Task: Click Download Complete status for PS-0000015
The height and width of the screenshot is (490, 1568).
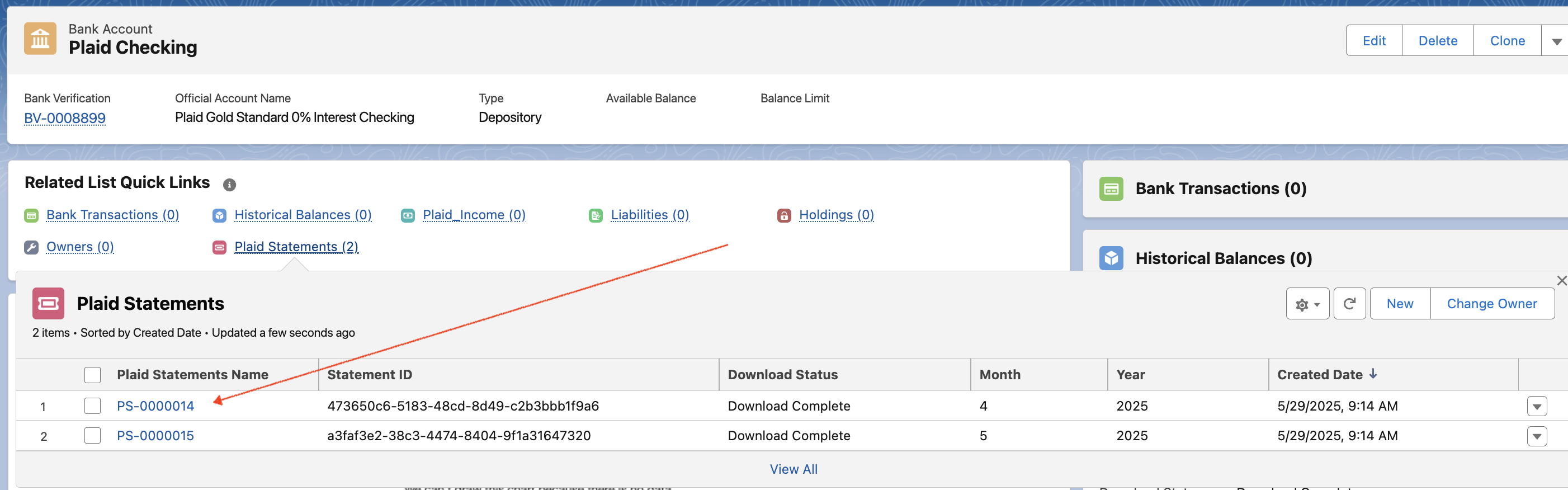Action: coord(789,436)
